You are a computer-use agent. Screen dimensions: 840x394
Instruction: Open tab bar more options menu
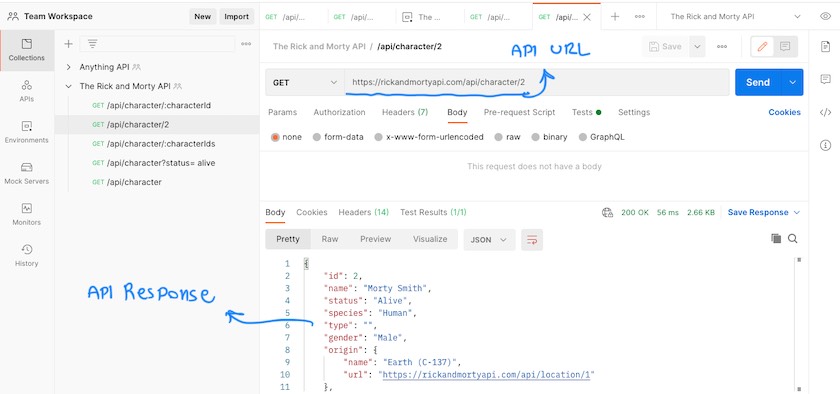(640, 17)
